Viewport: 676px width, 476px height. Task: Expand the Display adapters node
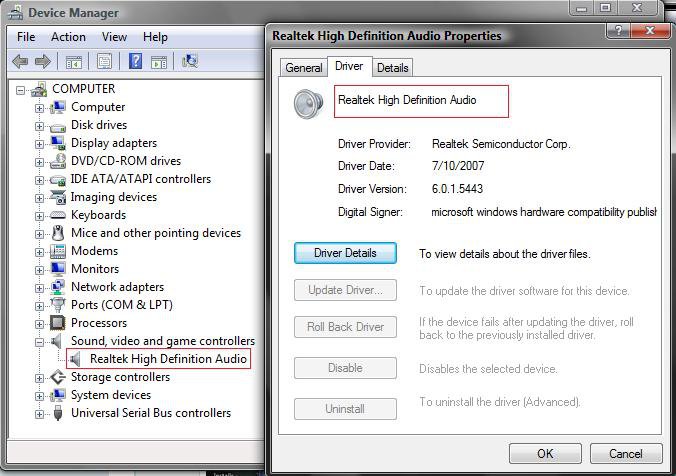tap(39, 144)
